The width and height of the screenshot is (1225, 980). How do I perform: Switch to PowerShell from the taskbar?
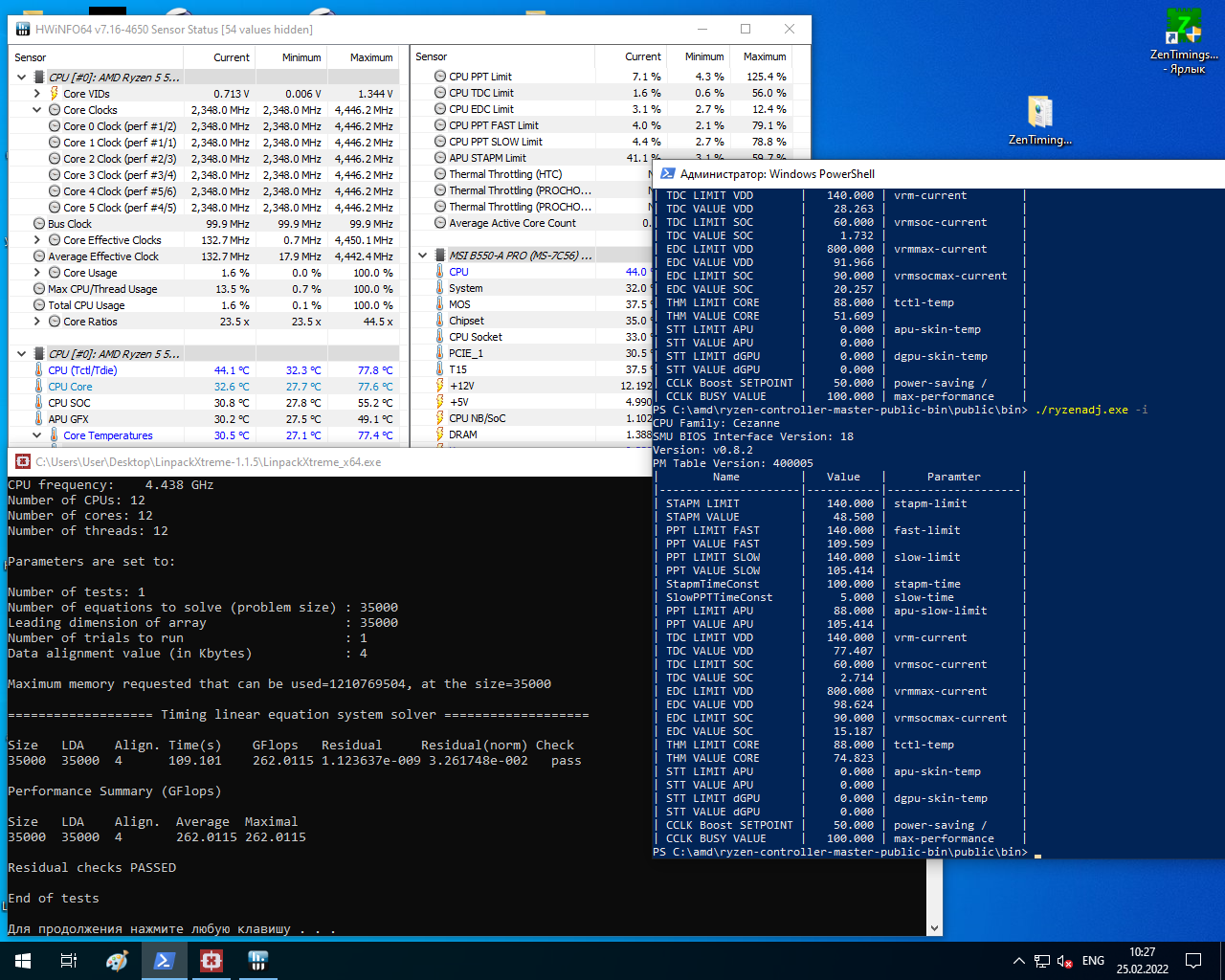(x=165, y=961)
